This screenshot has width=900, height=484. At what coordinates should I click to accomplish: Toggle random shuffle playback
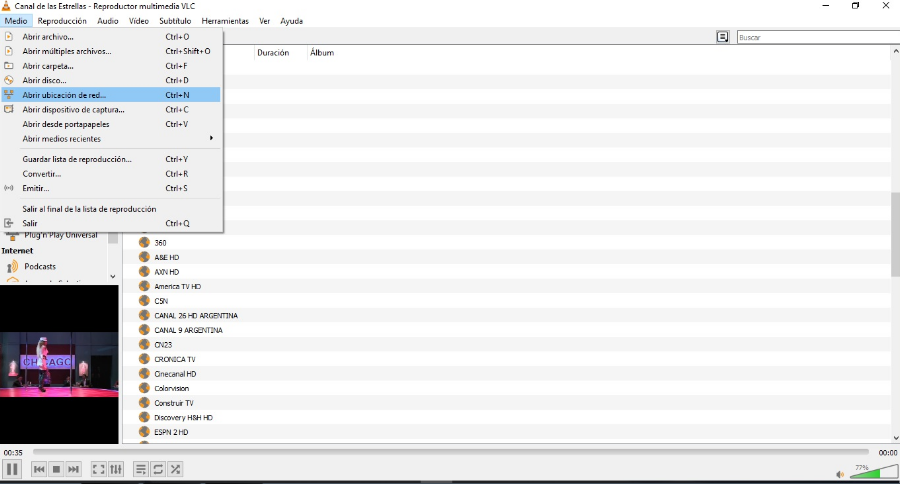pyautogui.click(x=175, y=469)
